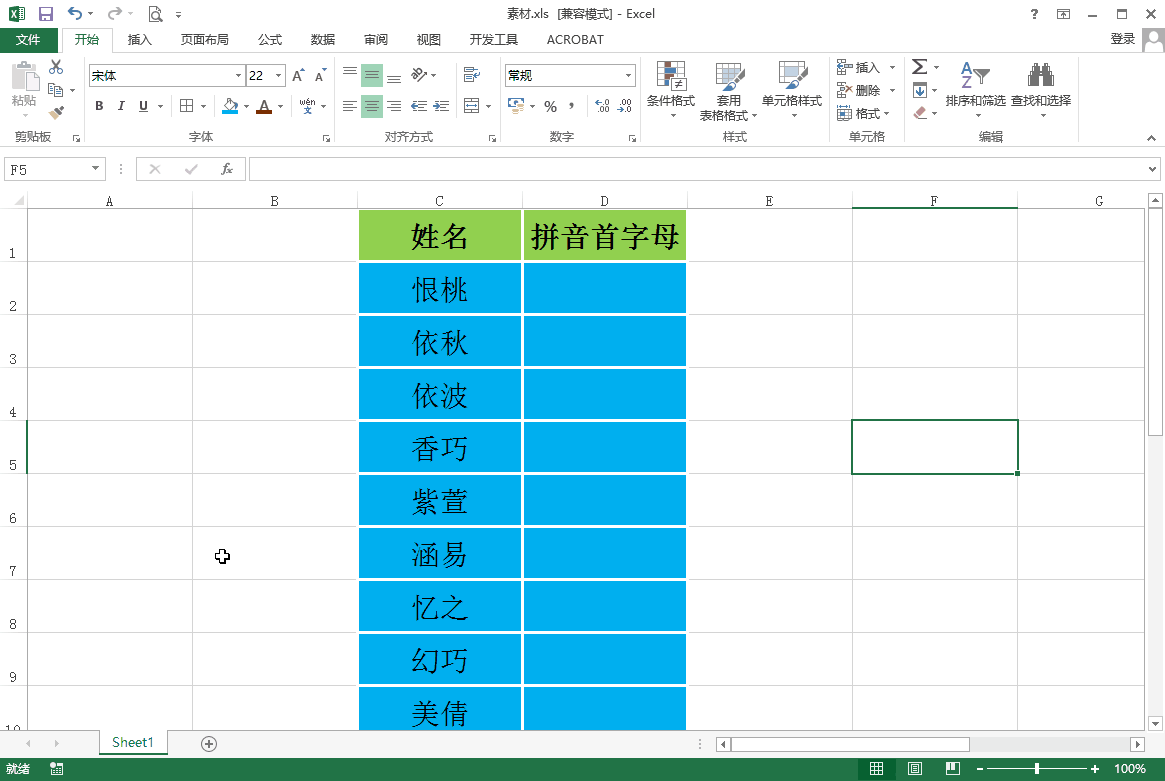Decrease the indent

[x=420, y=106]
